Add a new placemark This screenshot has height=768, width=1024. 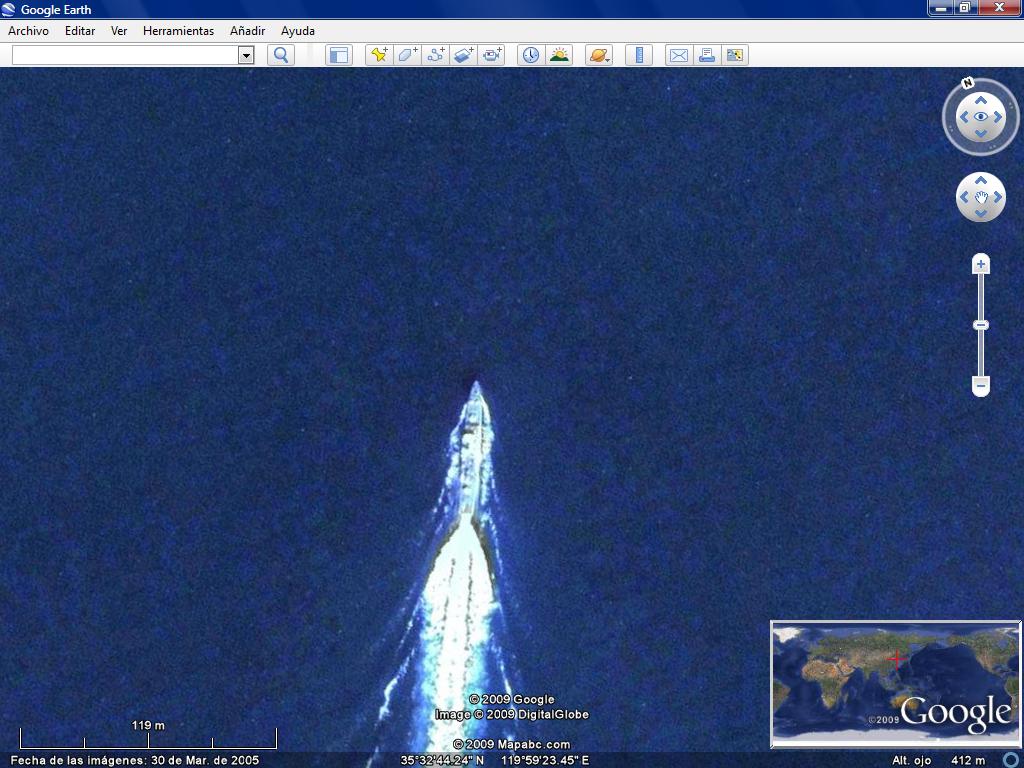pos(379,55)
